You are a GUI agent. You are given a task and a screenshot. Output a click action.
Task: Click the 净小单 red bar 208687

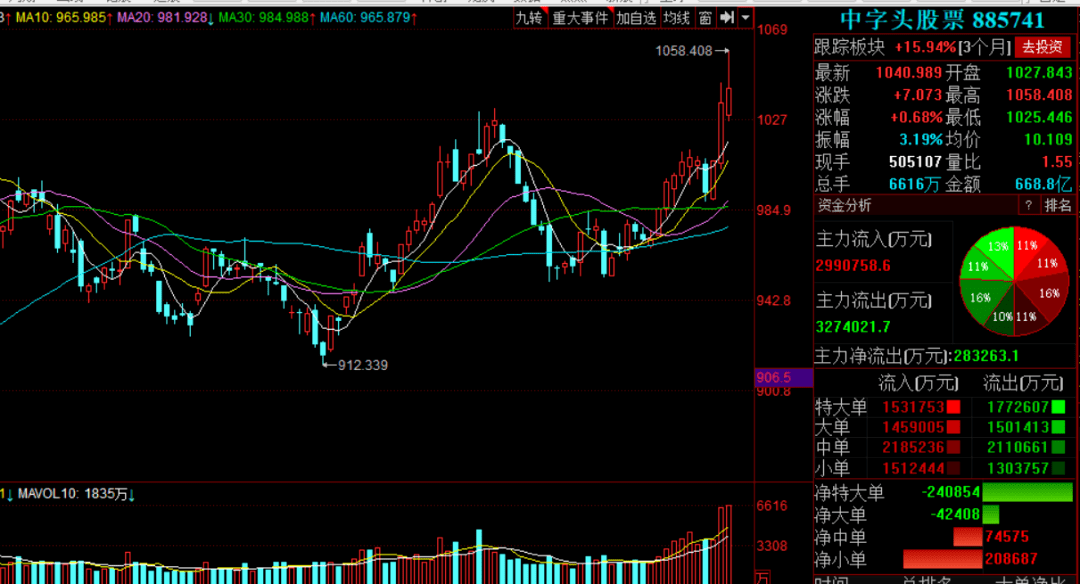[942, 559]
